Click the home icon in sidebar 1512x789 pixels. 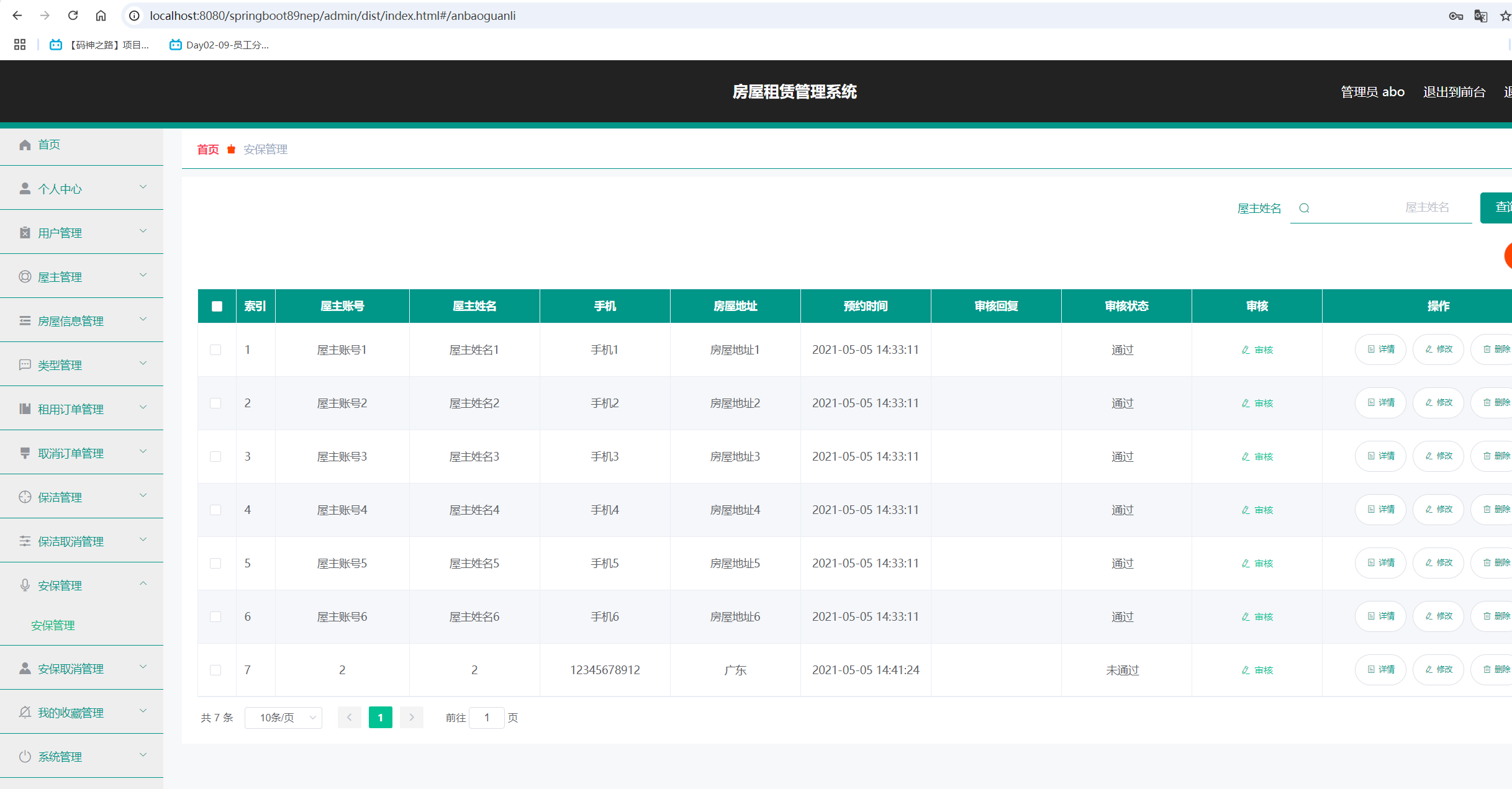[25, 145]
